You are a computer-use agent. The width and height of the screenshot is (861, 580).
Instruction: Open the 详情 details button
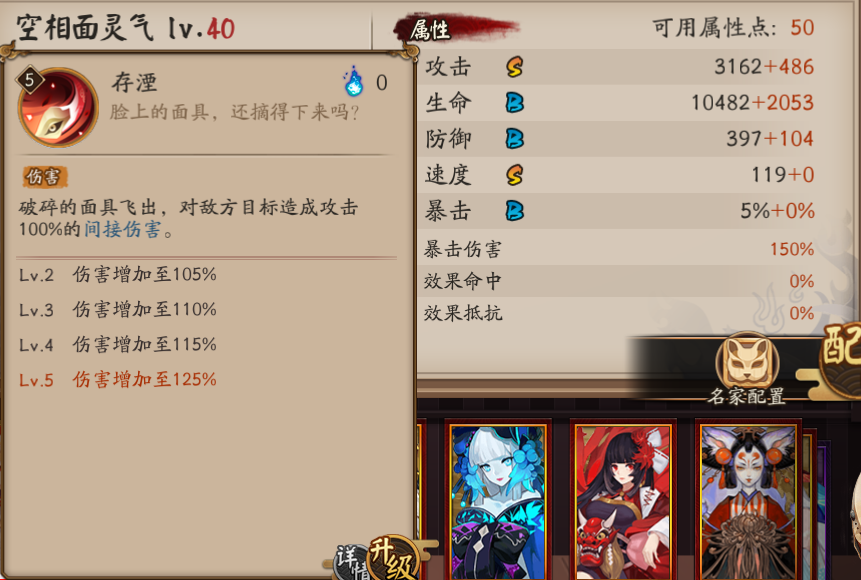[351, 563]
